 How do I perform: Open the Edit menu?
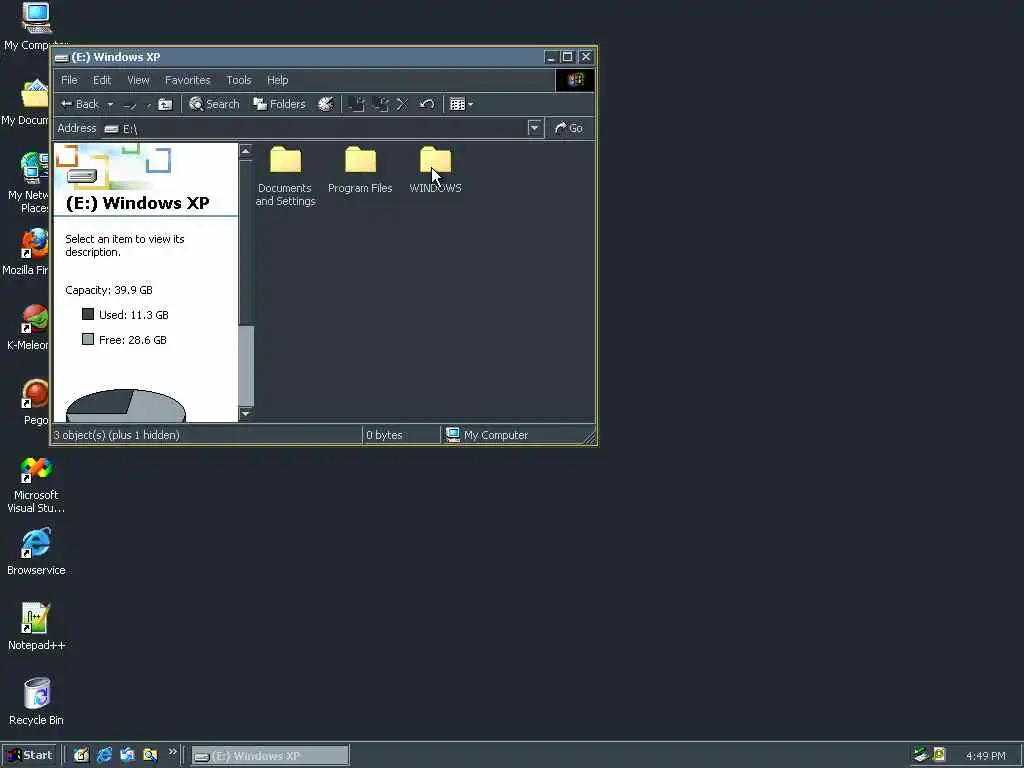click(x=102, y=80)
